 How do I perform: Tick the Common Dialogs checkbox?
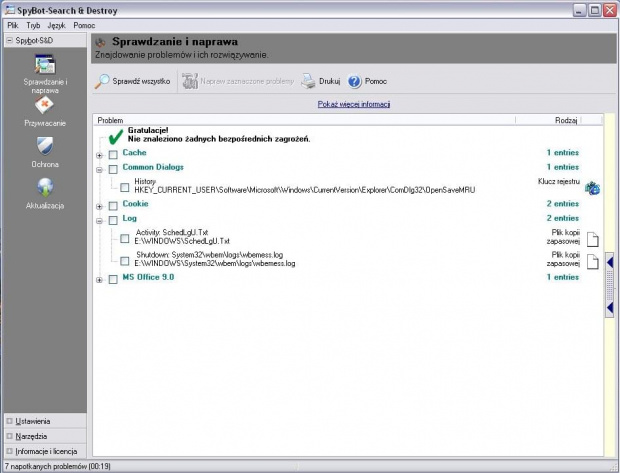click(x=113, y=169)
